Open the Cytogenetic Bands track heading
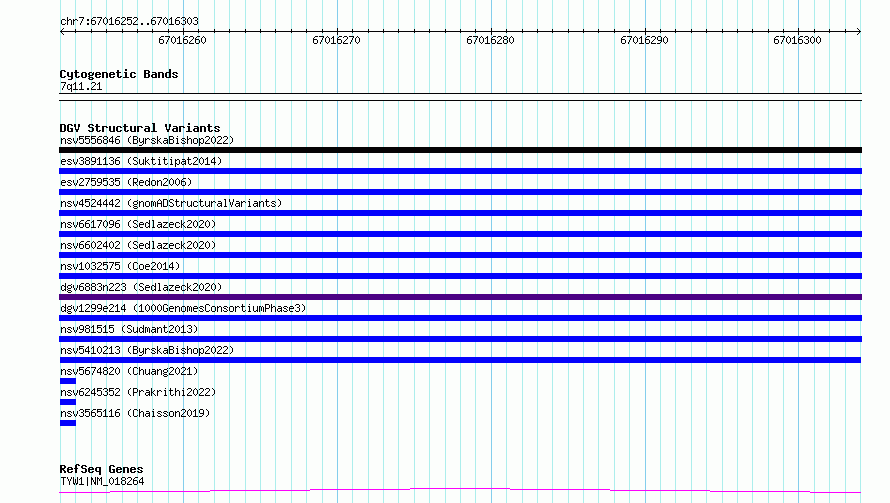Image resolution: width=890 pixels, height=503 pixels. 119,74
